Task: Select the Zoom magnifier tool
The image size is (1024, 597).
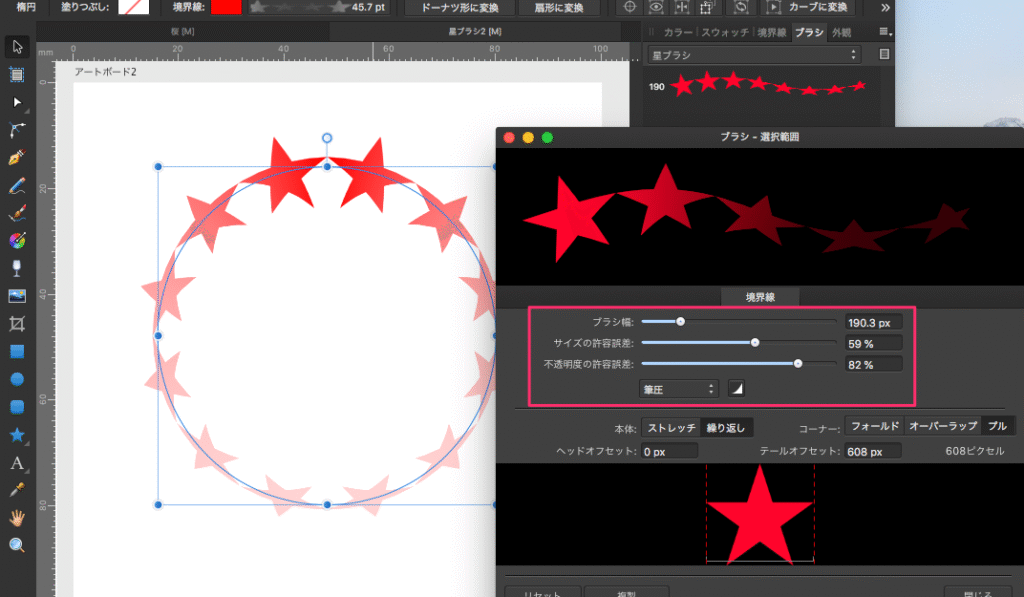Action: pos(17,545)
